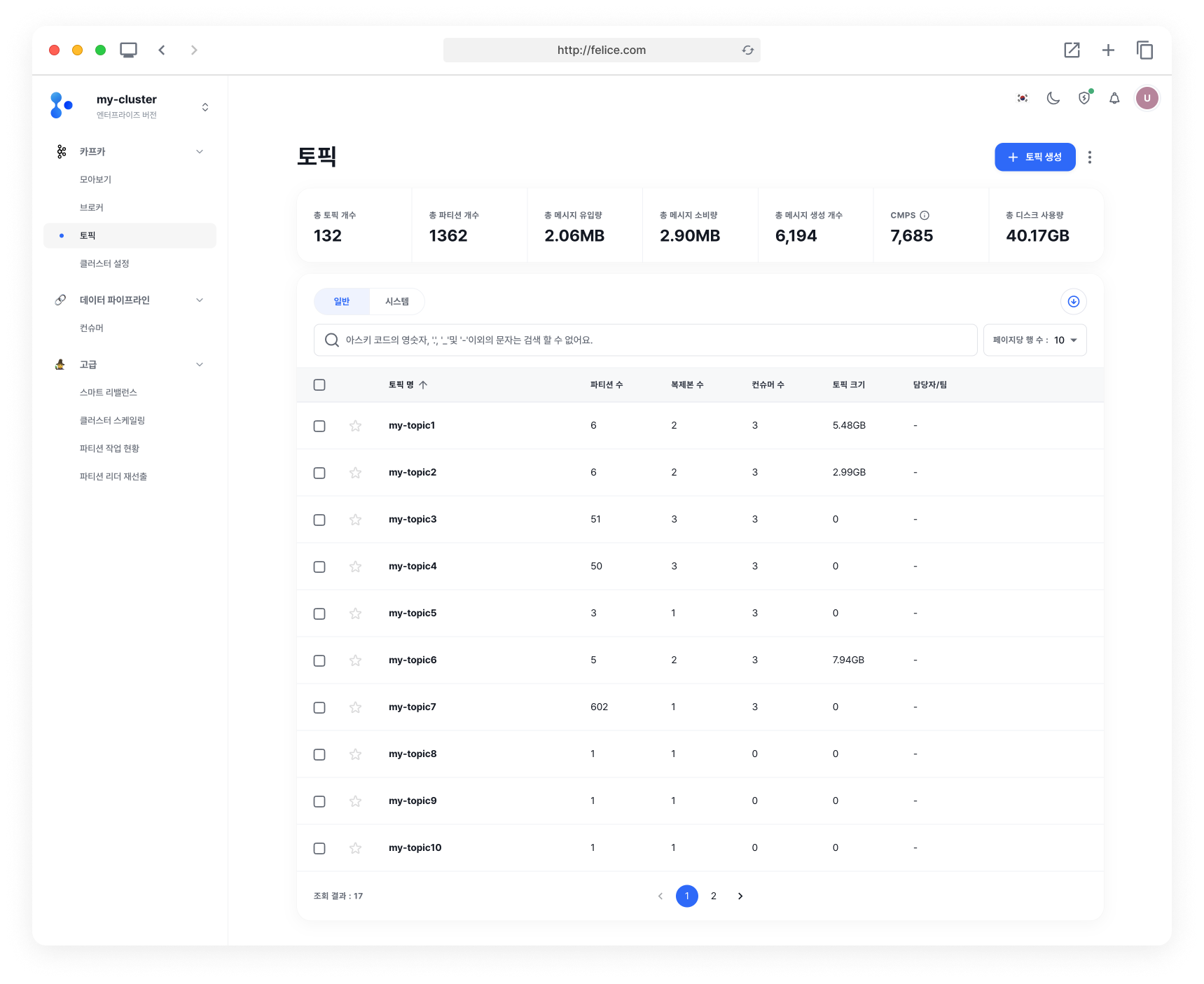Click the search magnifier icon
The image size is (1204, 984).
tap(332, 340)
